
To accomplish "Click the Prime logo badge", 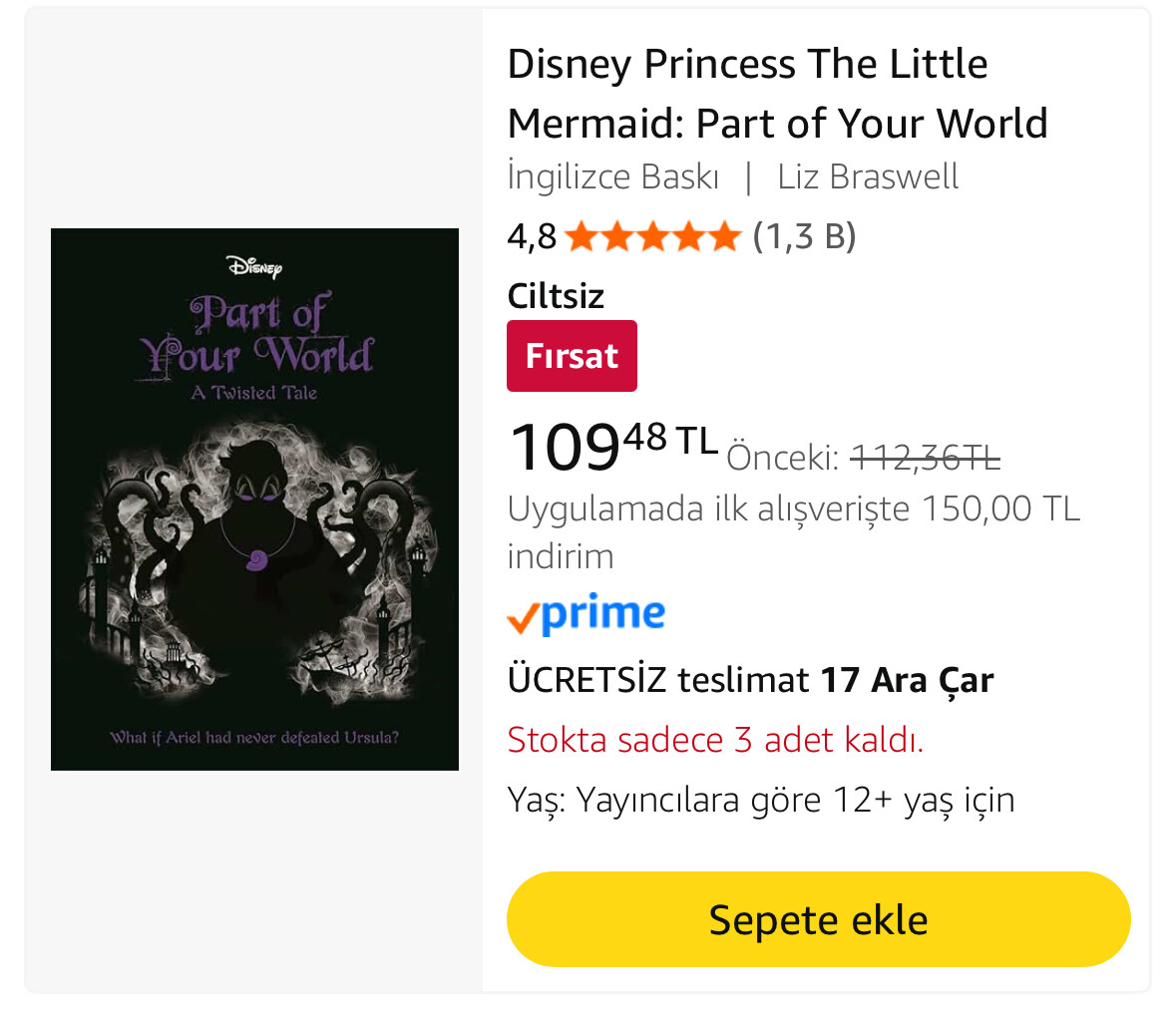I will [x=587, y=614].
